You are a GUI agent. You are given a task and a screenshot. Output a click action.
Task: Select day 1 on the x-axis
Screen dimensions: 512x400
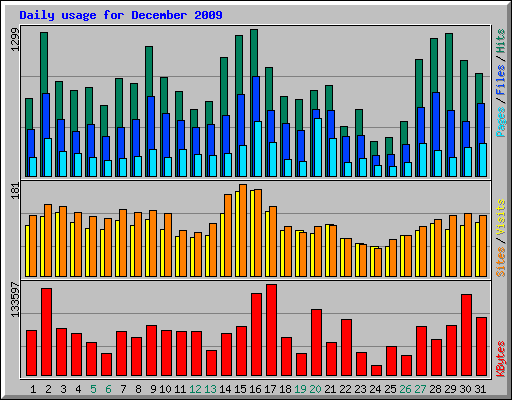click(33, 389)
